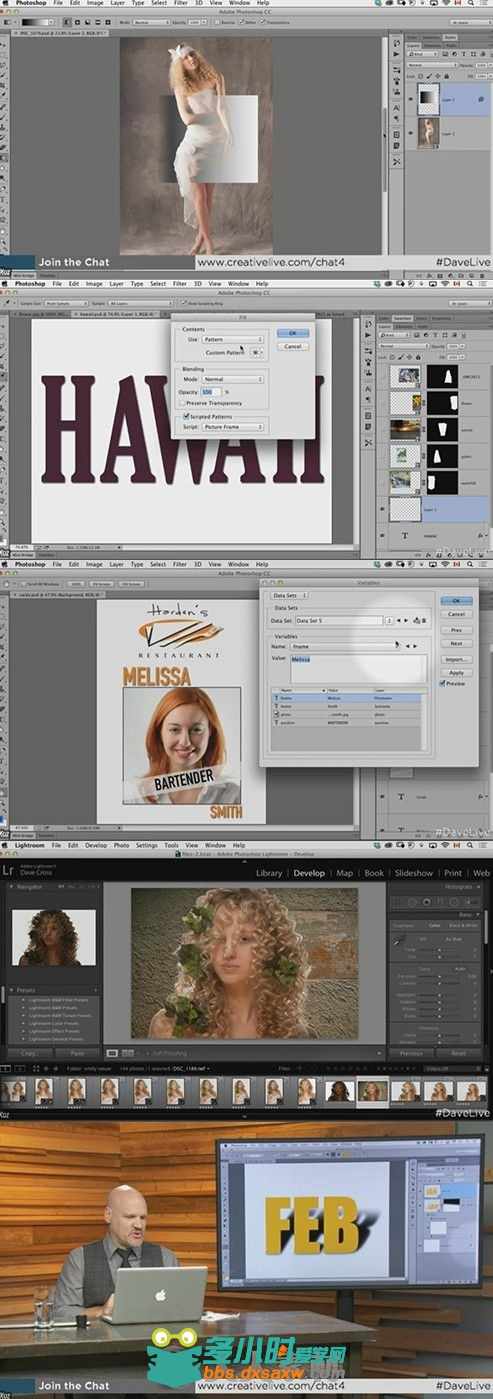Collapse the Navigator panel in Lightroom
Screen dimensions: 493x1399
(x=12, y=887)
